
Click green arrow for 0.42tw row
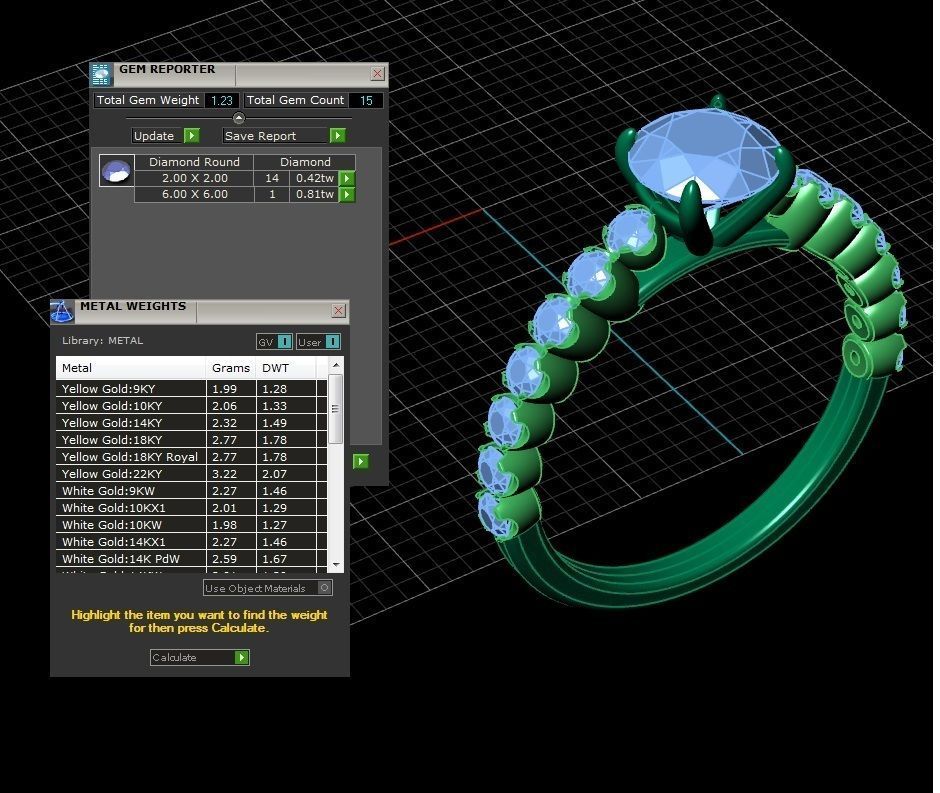pos(347,179)
